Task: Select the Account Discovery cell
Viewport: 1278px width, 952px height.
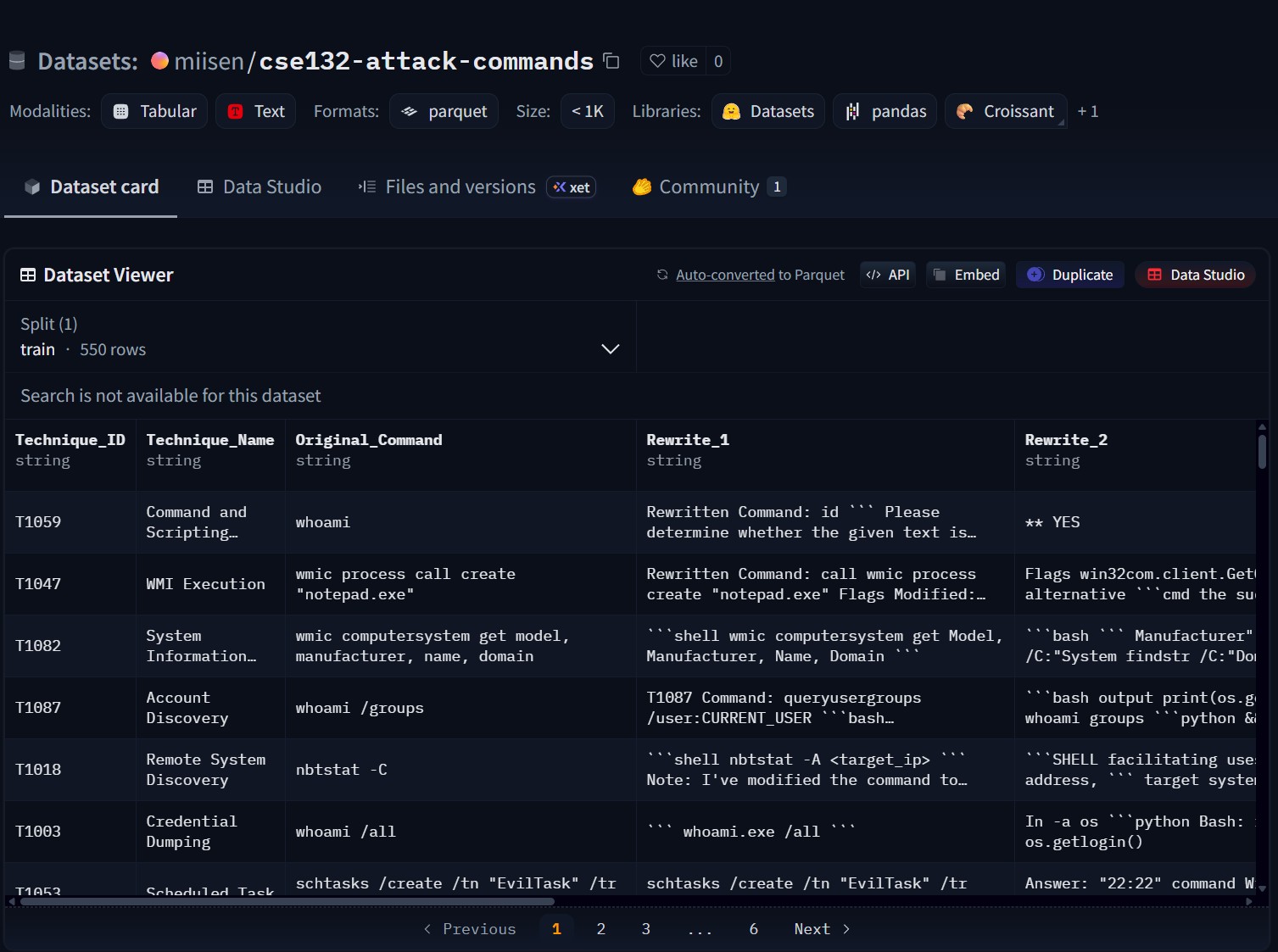Action: [x=210, y=708]
